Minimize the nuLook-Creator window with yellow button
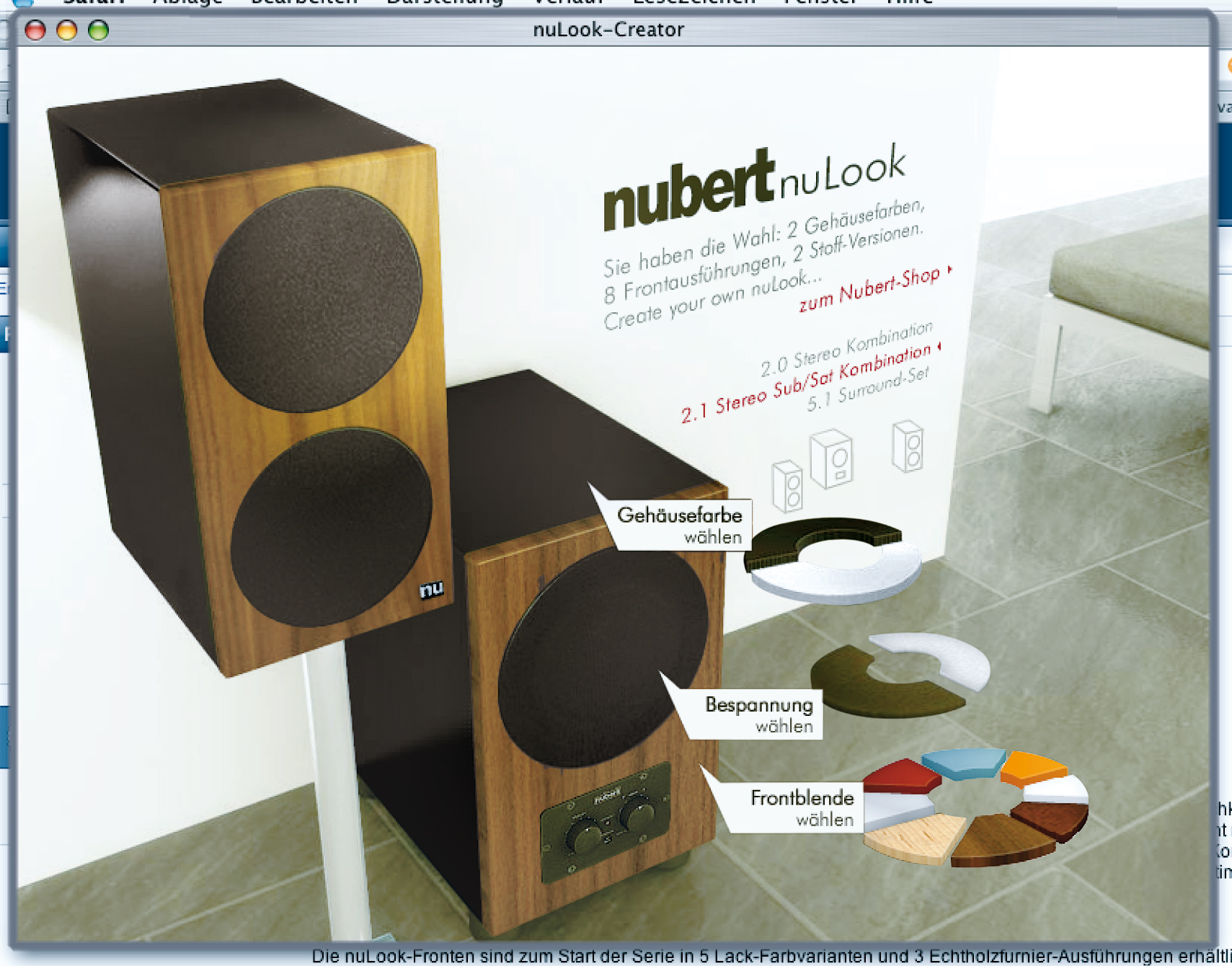The width and height of the screenshot is (1232, 966). [67, 30]
